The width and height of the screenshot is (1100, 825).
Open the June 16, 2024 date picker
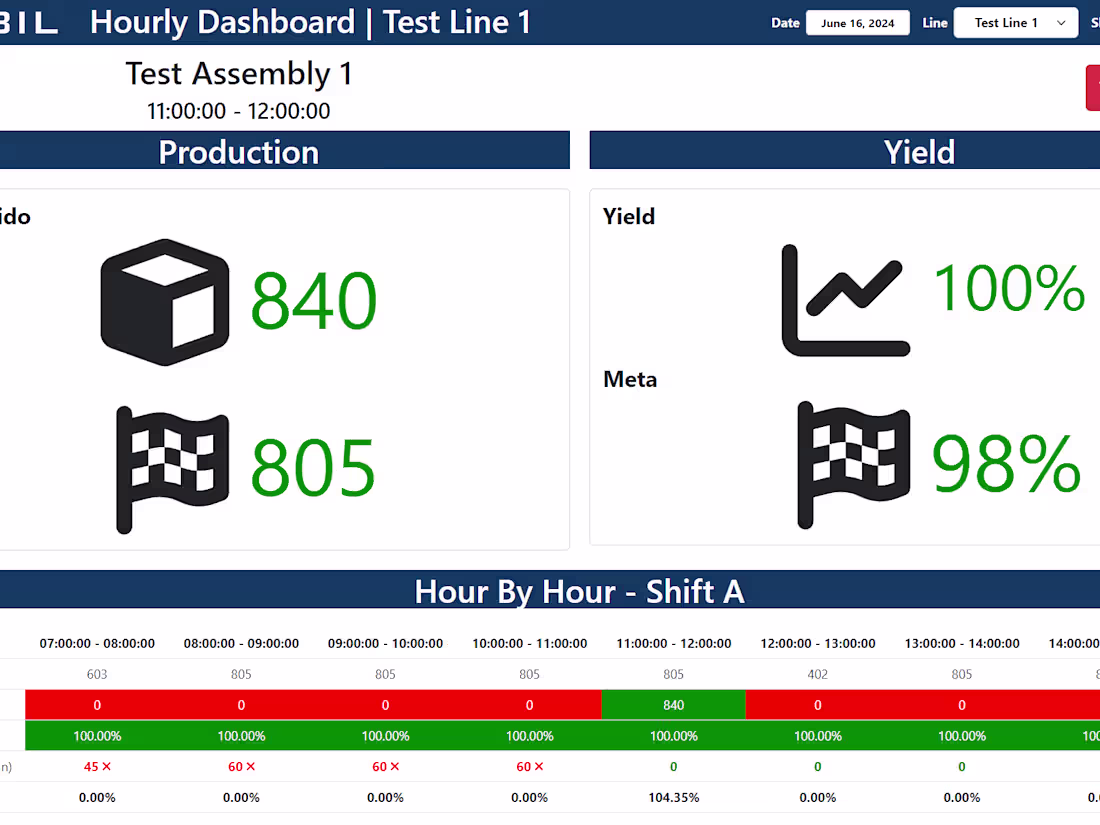coord(857,22)
